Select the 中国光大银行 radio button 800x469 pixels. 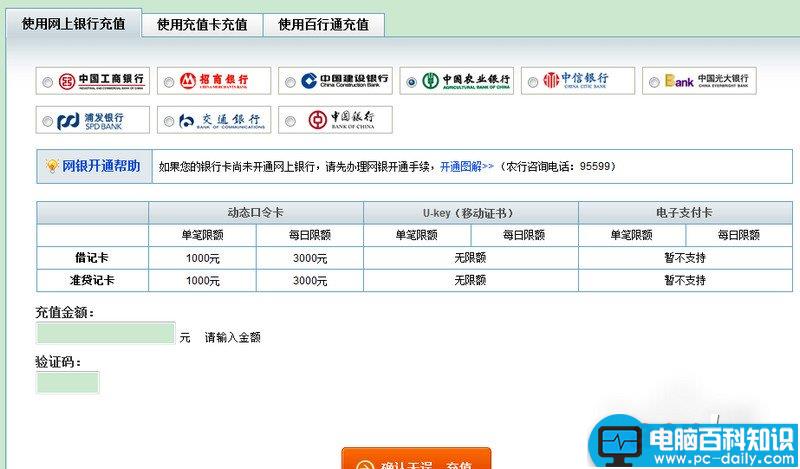tap(654, 82)
